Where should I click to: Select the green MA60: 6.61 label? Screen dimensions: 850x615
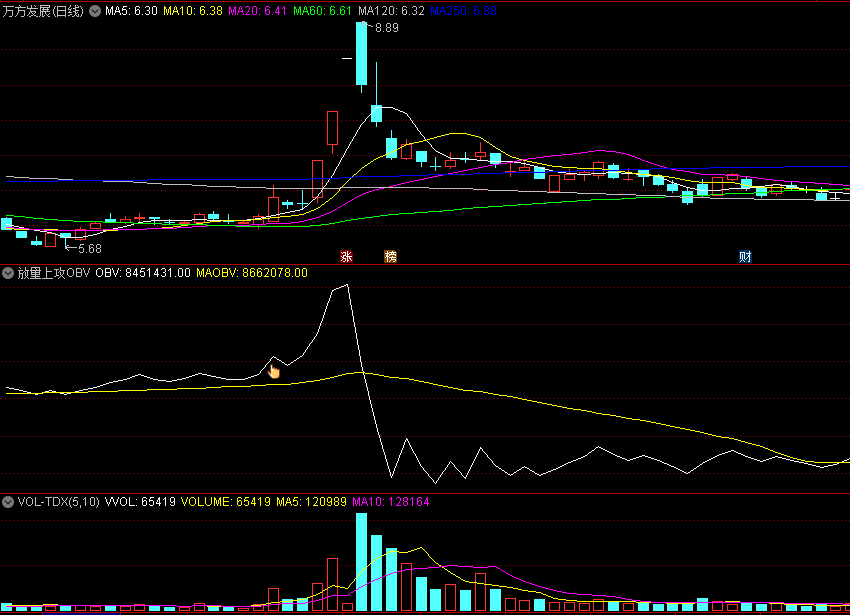point(323,11)
